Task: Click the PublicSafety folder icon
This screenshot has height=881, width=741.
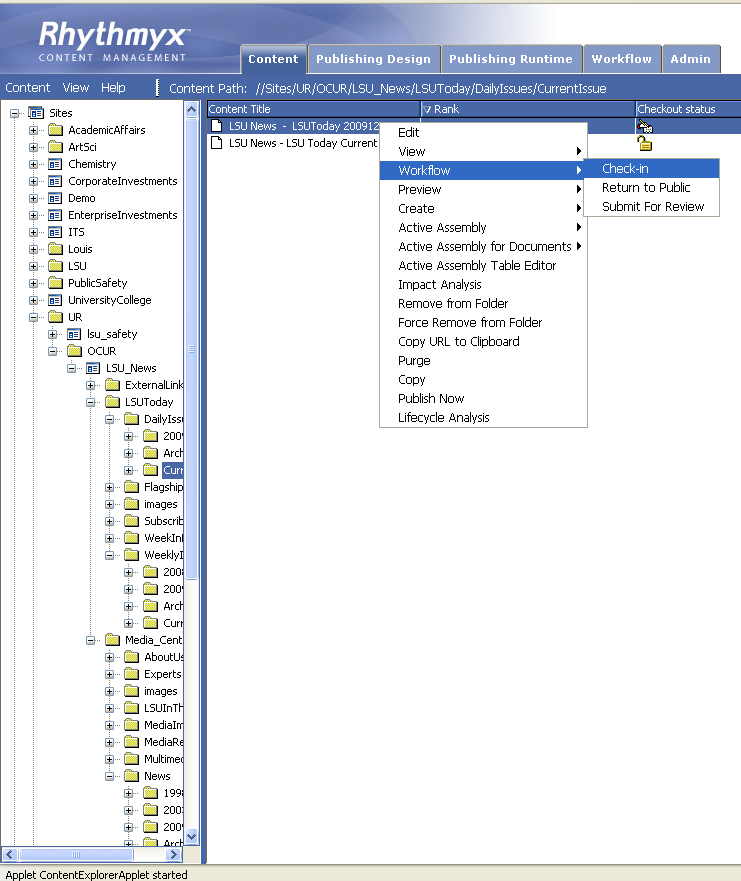Action: point(55,283)
